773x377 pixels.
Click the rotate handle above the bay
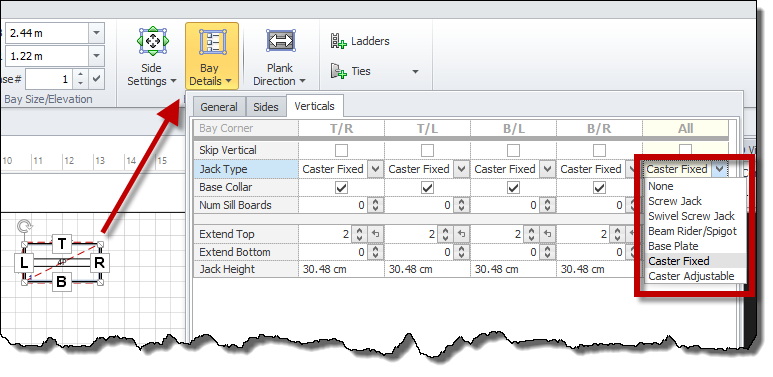pos(23,226)
